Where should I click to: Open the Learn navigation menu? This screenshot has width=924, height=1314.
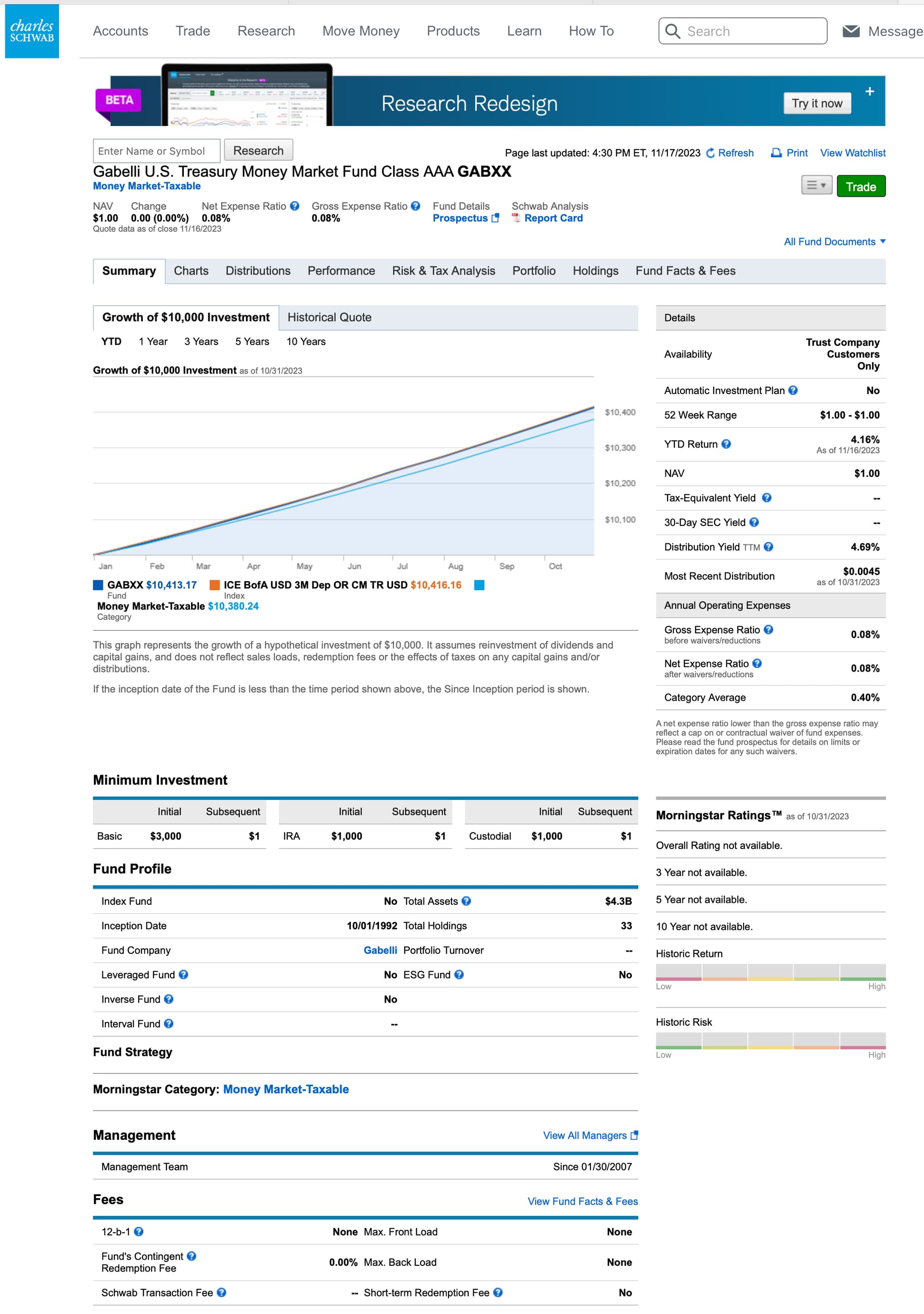pos(524,31)
